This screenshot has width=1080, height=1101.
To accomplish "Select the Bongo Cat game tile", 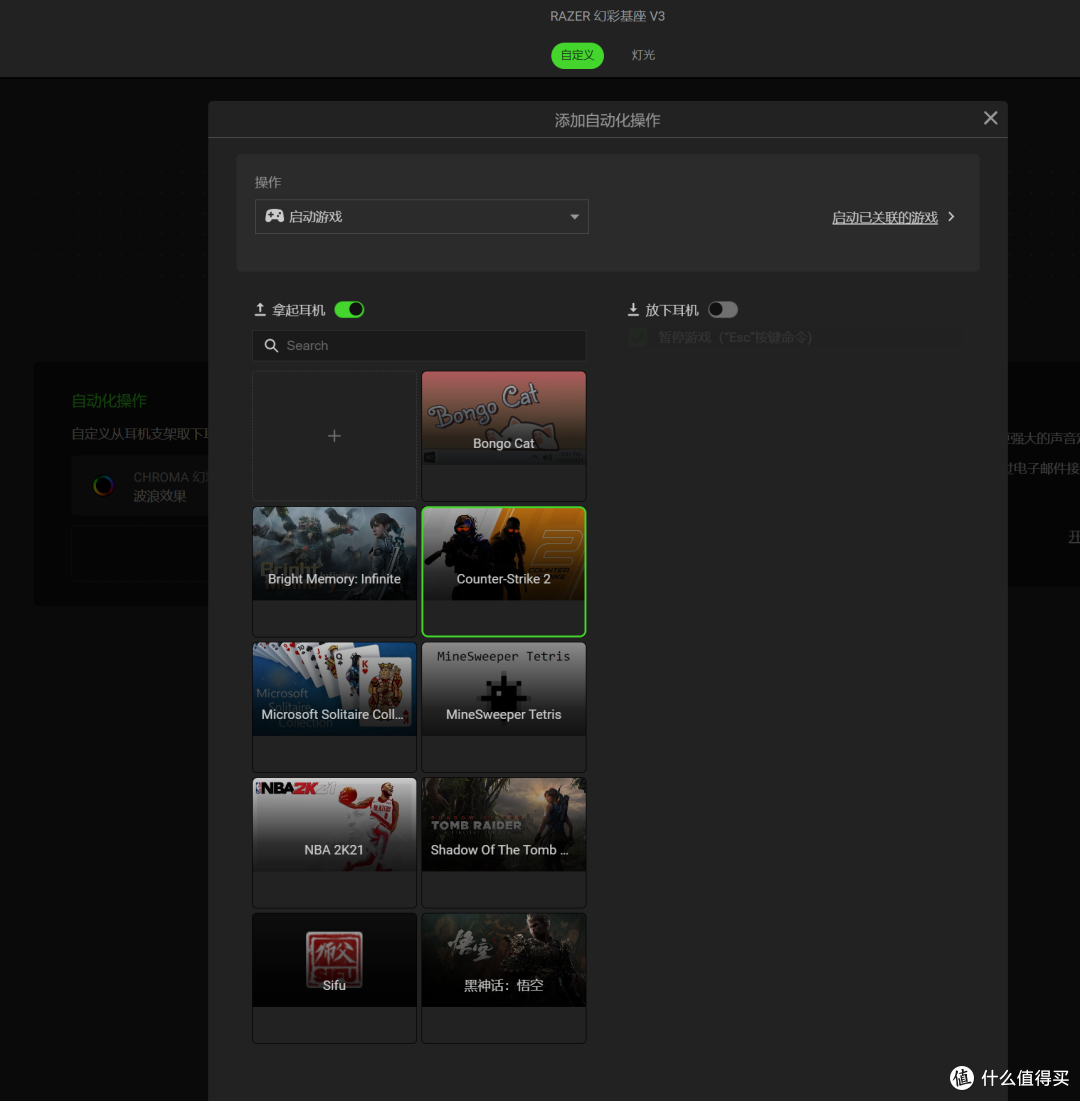I will point(503,435).
